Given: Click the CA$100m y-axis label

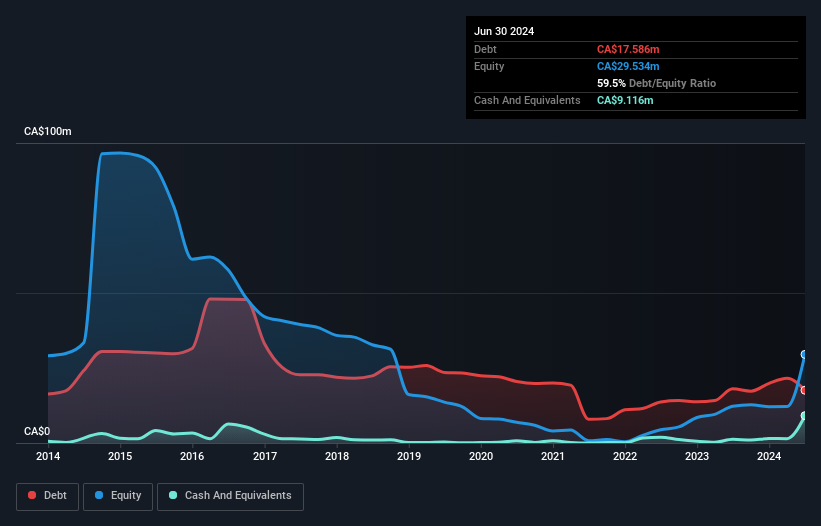Looking at the screenshot, I should [x=48, y=131].
